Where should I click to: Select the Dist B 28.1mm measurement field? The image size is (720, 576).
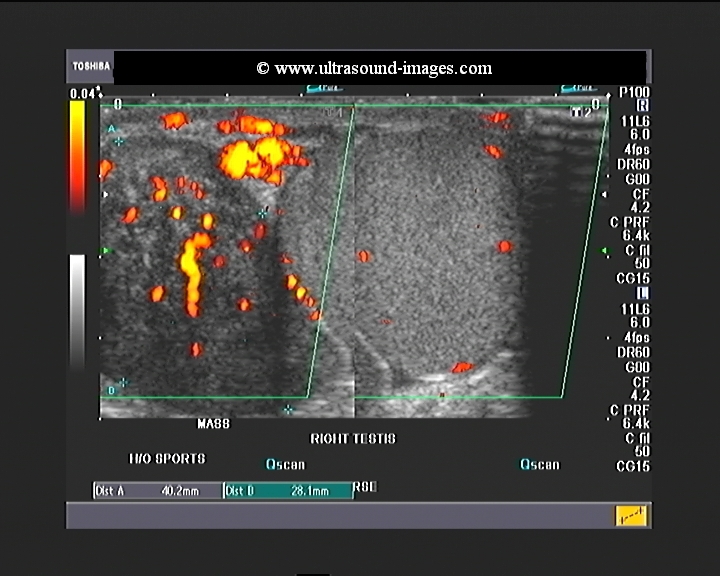(x=287, y=491)
